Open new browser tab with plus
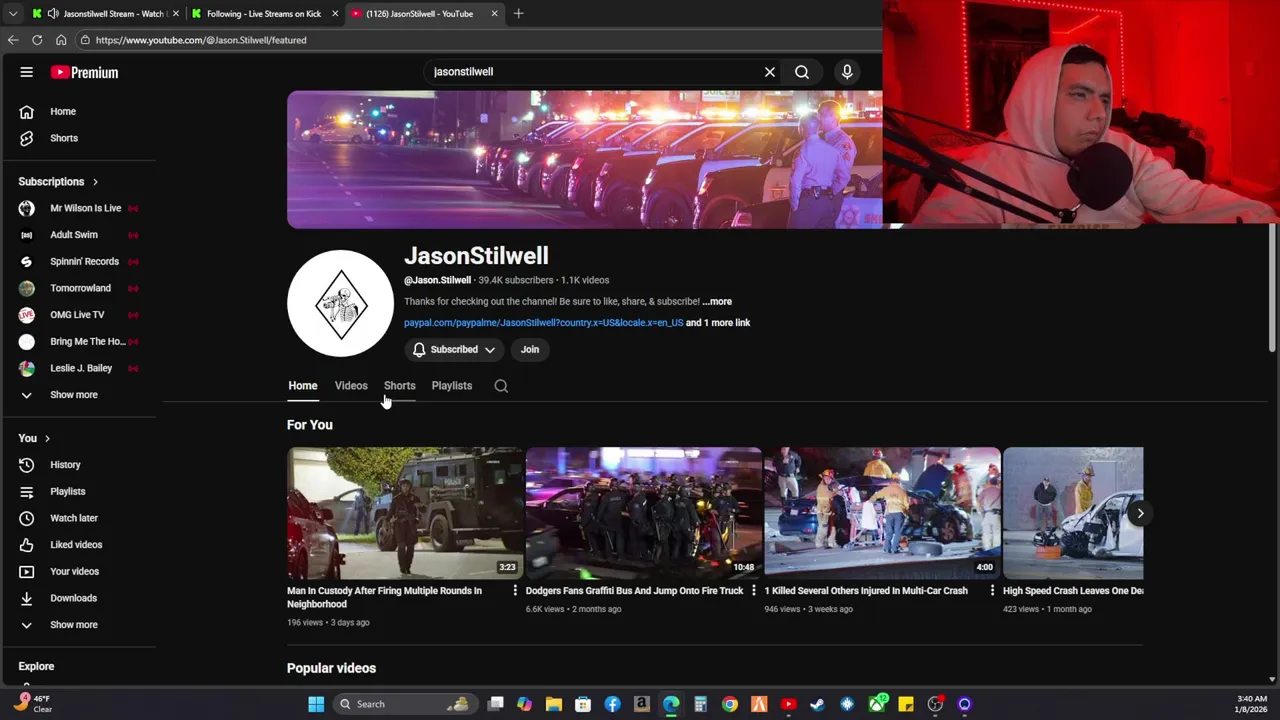The image size is (1280, 720). click(x=518, y=14)
